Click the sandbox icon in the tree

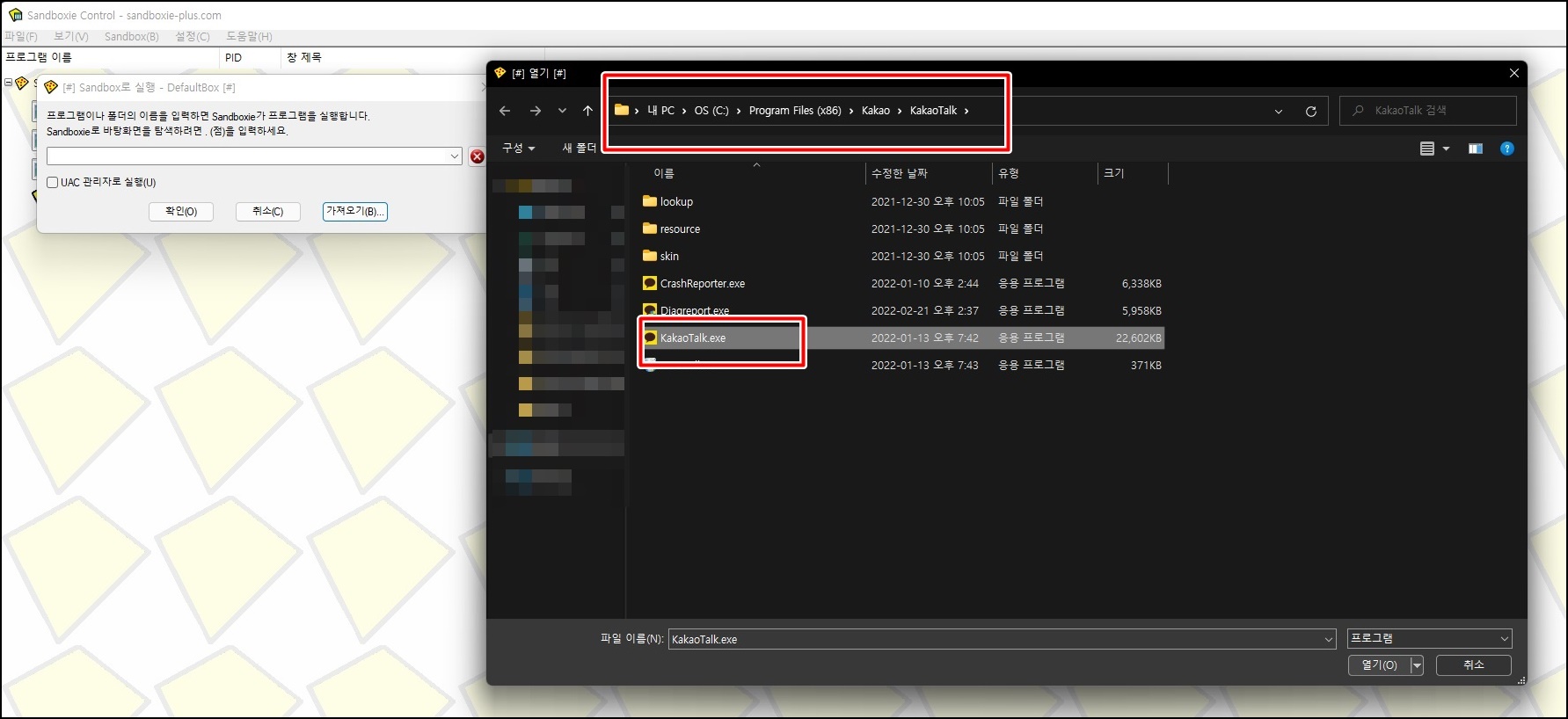click(23, 83)
